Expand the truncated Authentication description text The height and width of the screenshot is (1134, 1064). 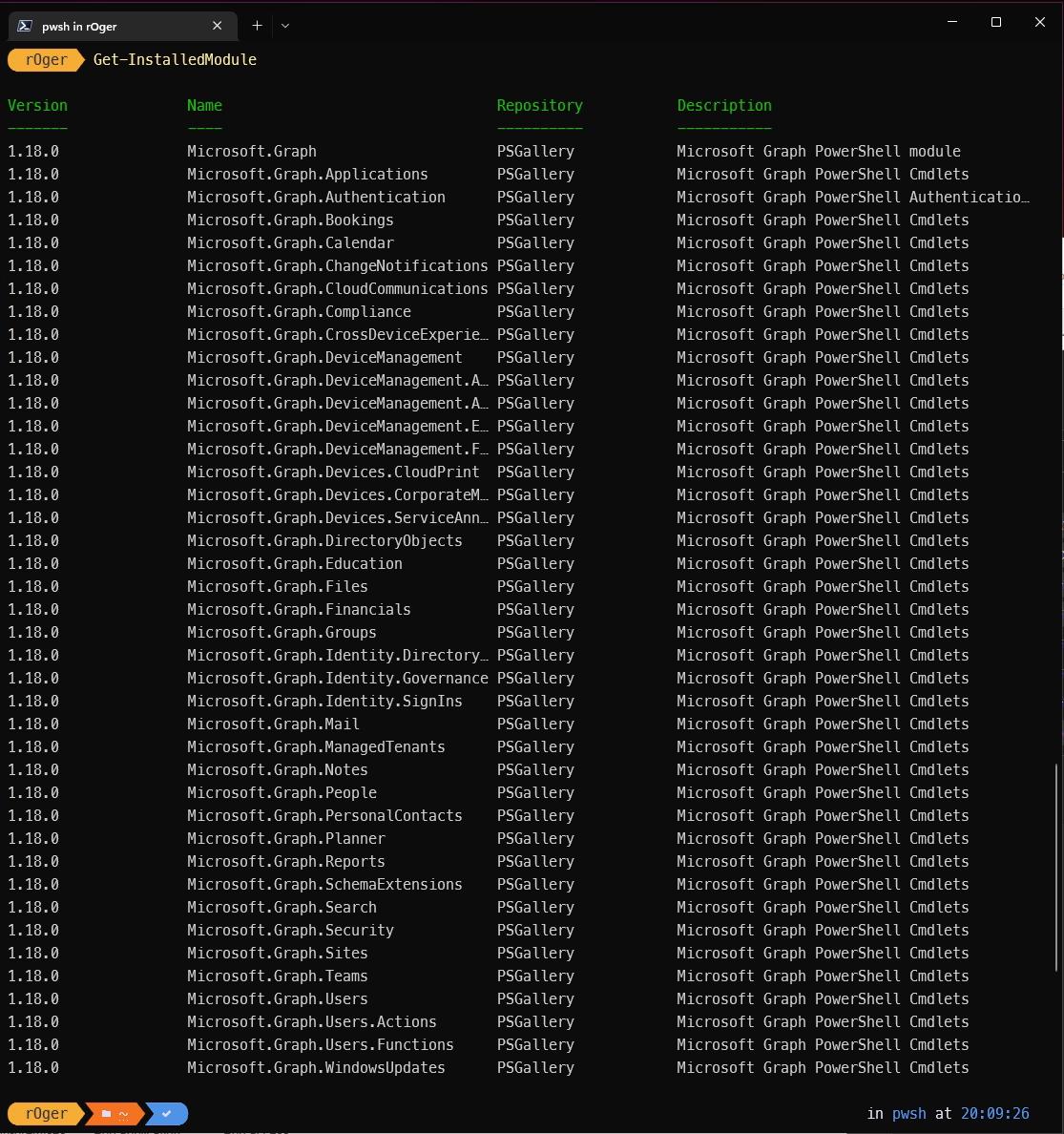coord(852,197)
